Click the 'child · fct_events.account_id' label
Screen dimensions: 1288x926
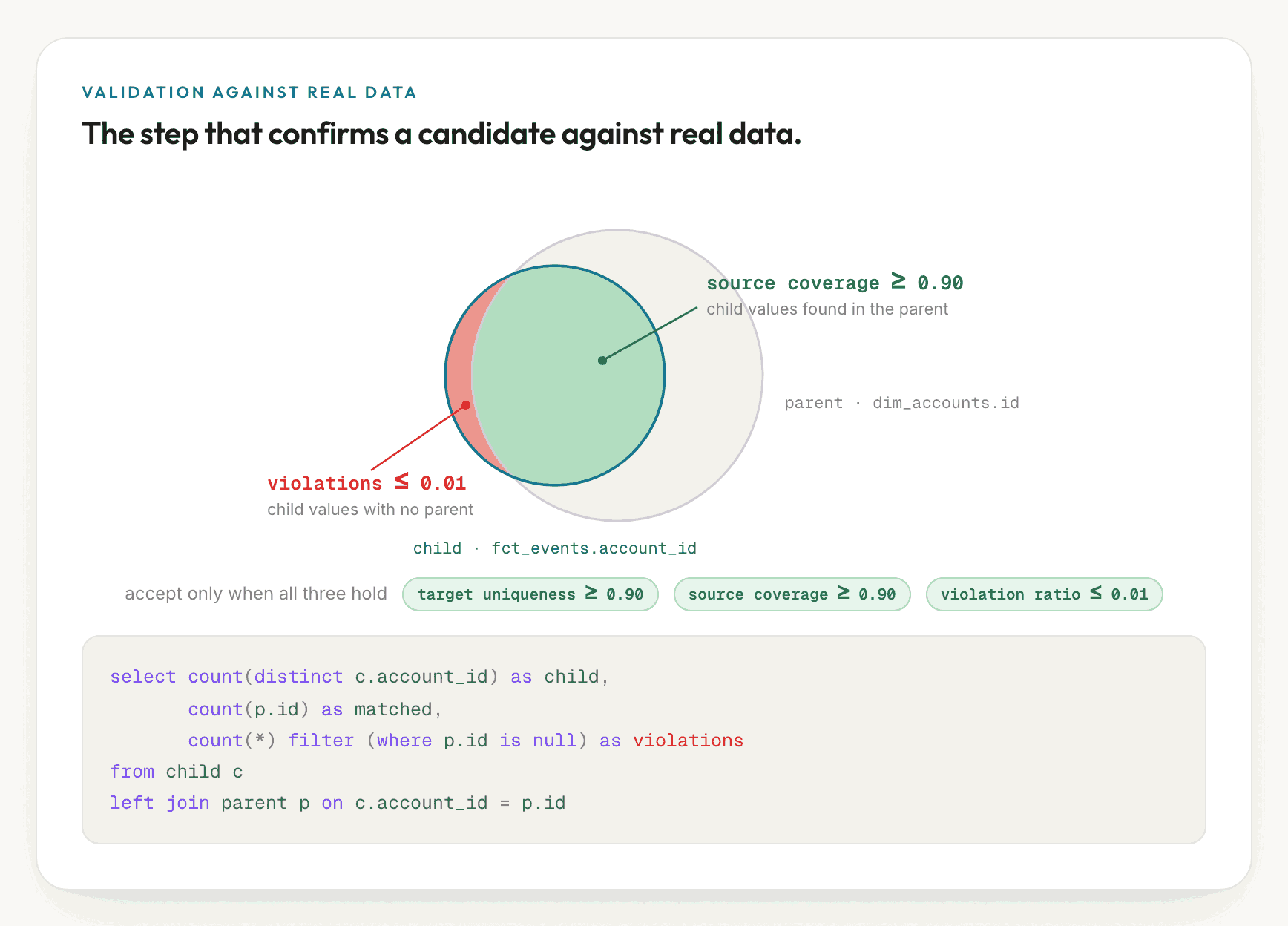click(x=555, y=548)
